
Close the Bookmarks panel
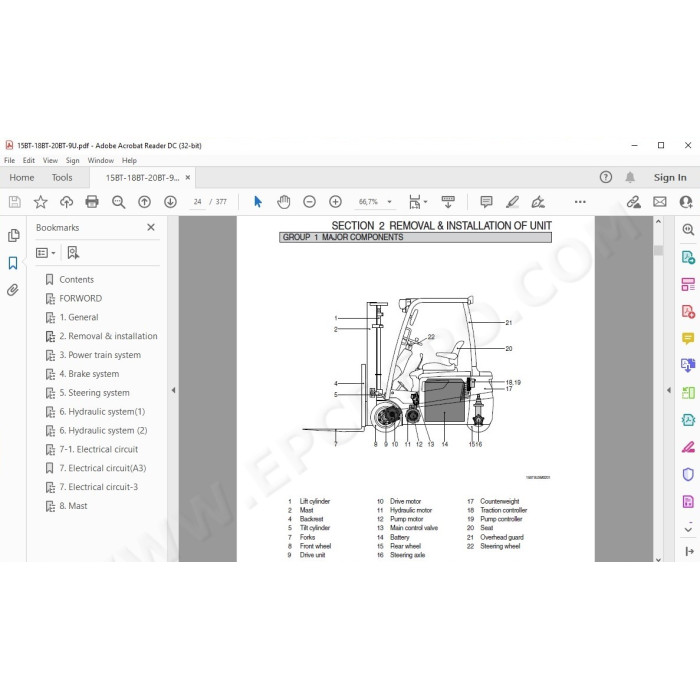tap(151, 228)
